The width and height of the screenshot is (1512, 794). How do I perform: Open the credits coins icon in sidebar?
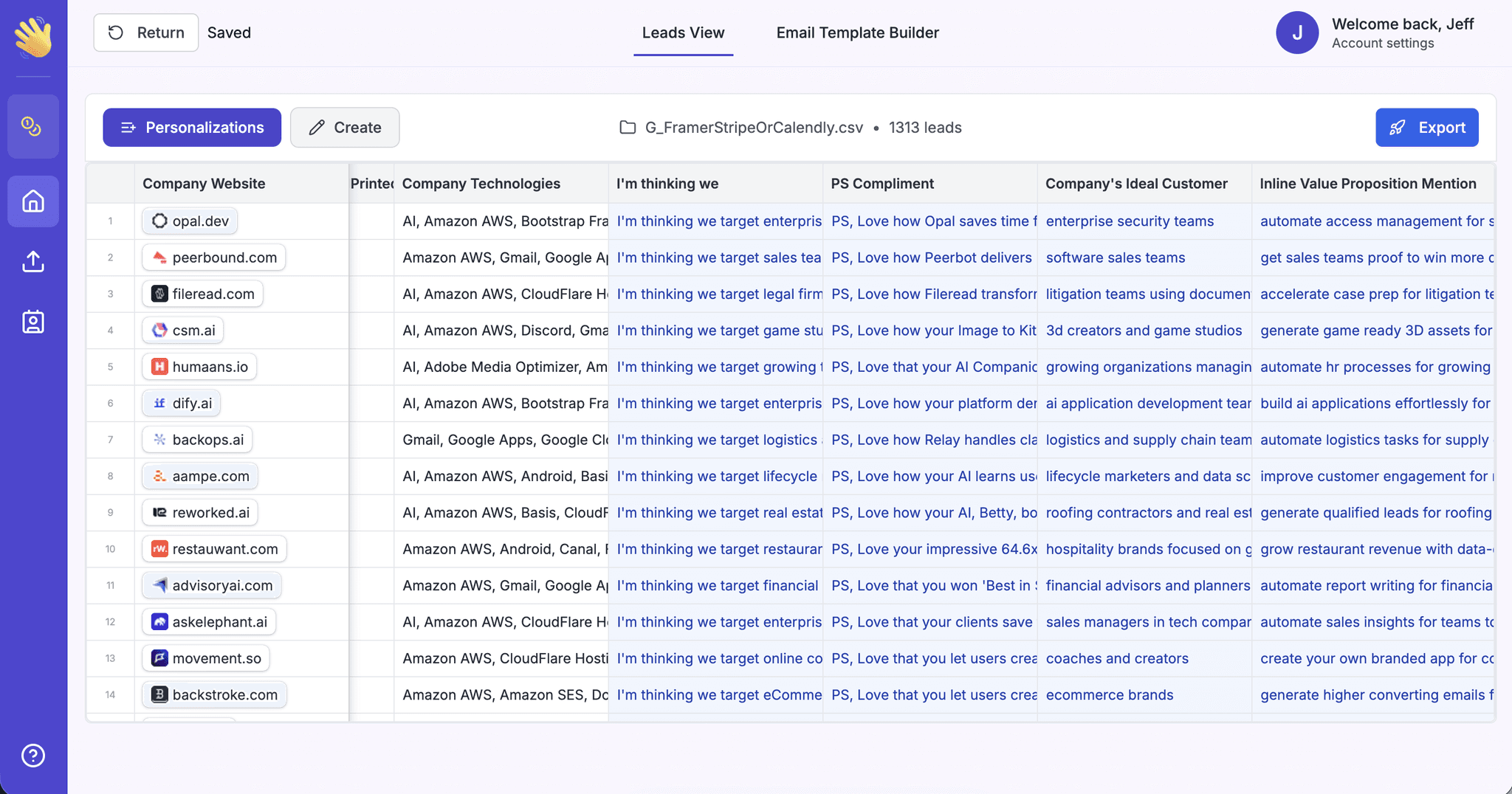pyautogui.click(x=32, y=127)
